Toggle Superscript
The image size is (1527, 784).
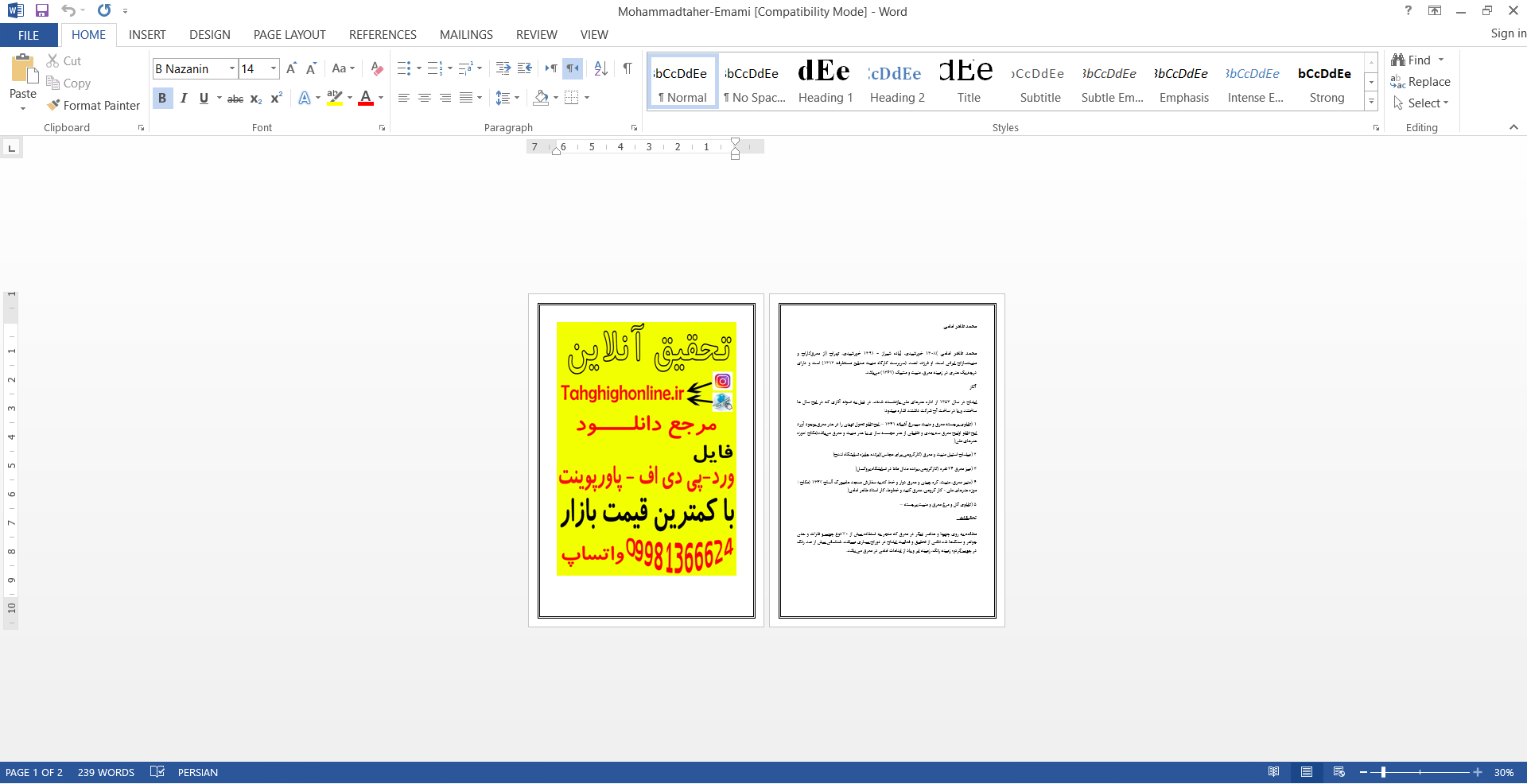point(276,98)
